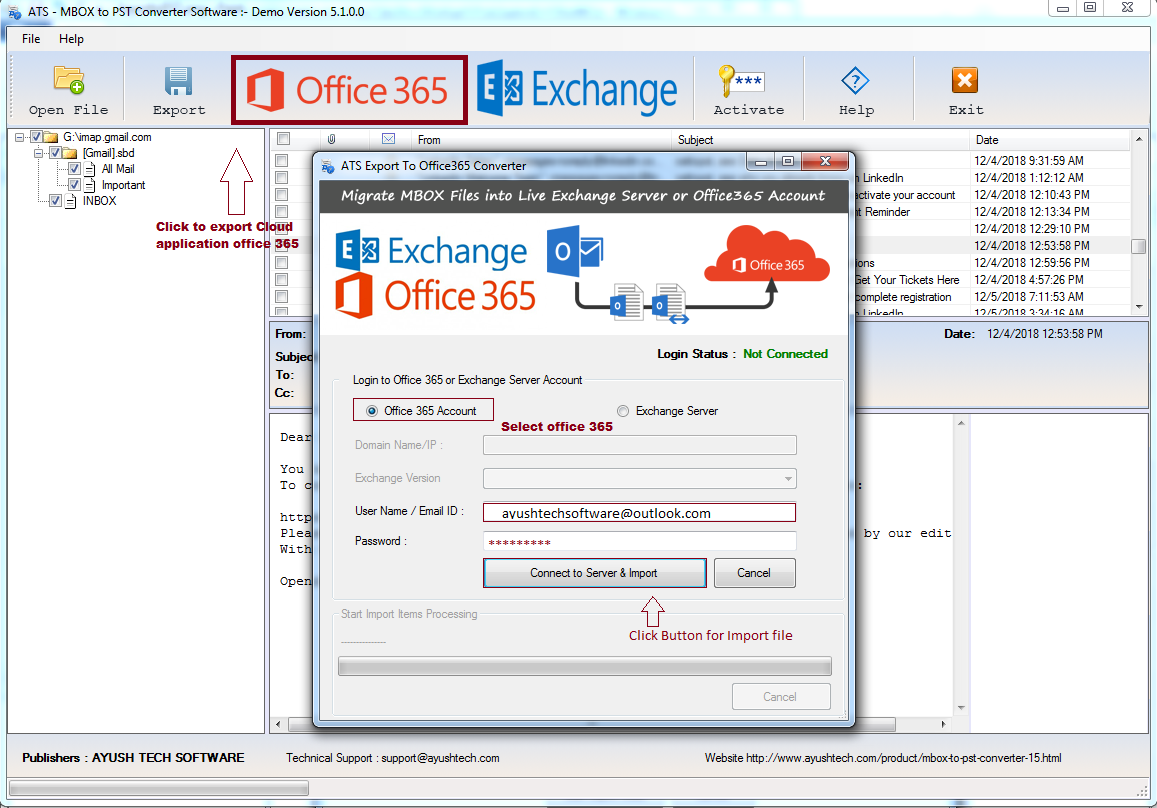Collapse the G:\imap.gmail.com tree node
The height and width of the screenshot is (808, 1157).
[20, 137]
